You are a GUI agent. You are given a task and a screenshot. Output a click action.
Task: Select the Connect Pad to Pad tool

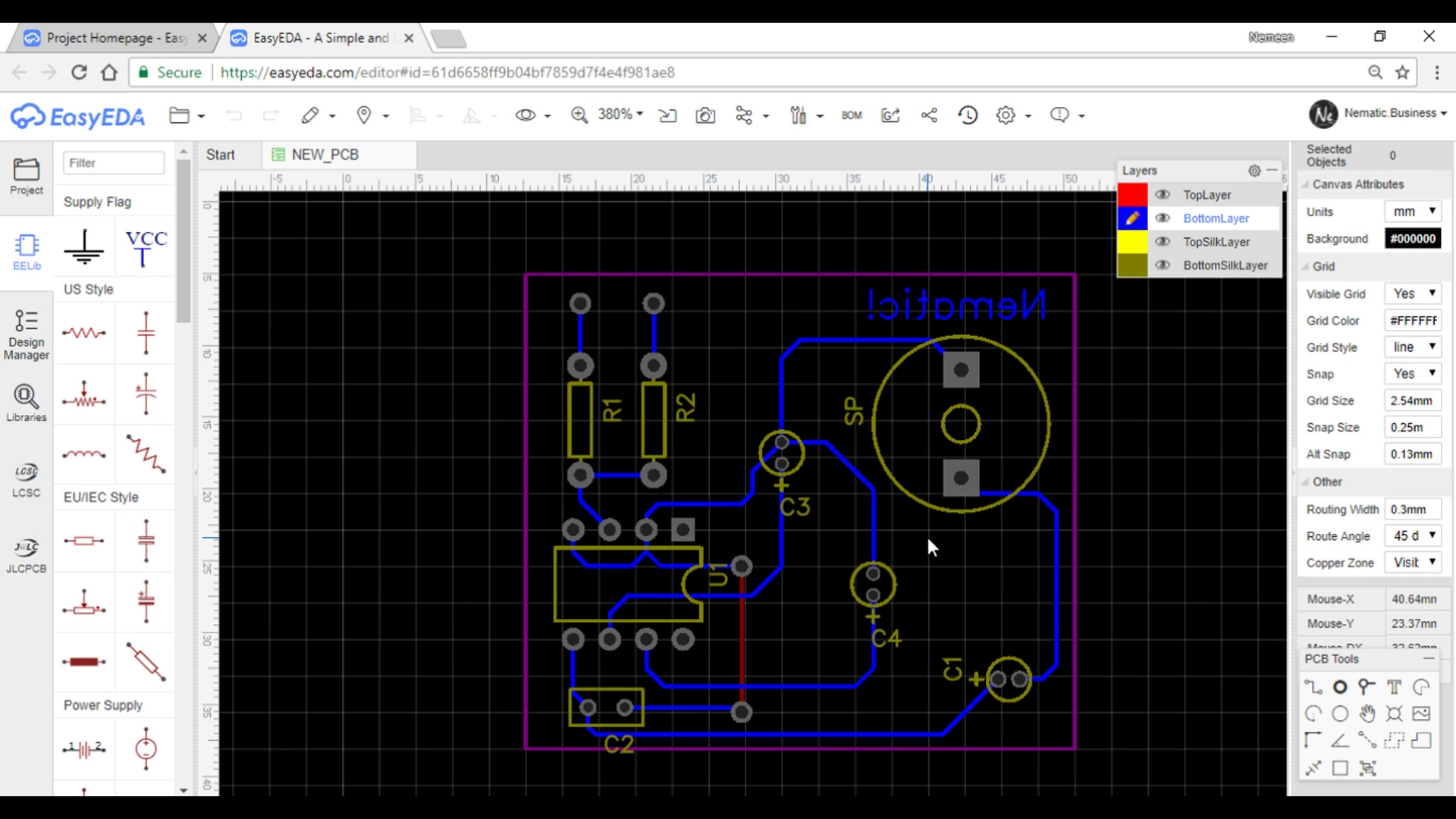point(1367,740)
